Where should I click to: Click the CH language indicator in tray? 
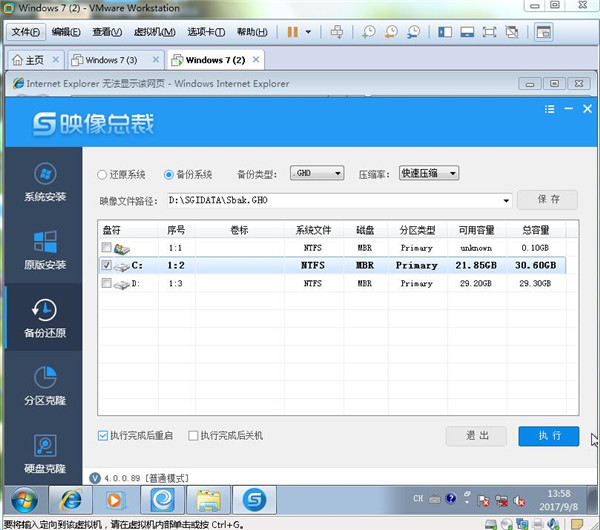(418, 499)
